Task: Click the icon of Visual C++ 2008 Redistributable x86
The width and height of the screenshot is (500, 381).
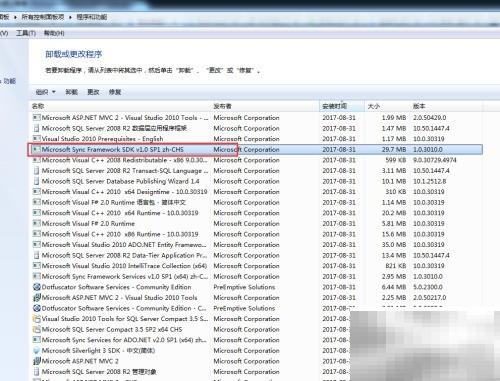Action: tap(37, 160)
